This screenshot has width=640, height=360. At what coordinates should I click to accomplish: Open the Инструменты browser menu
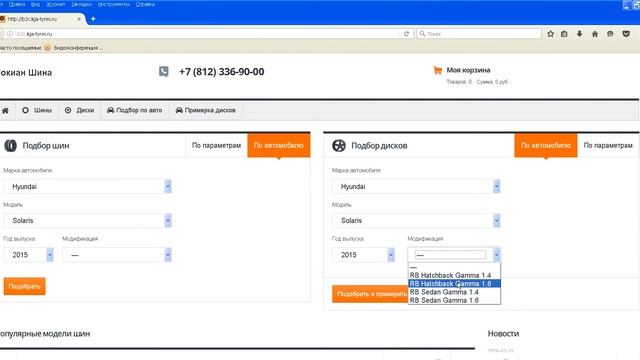[x=114, y=4]
